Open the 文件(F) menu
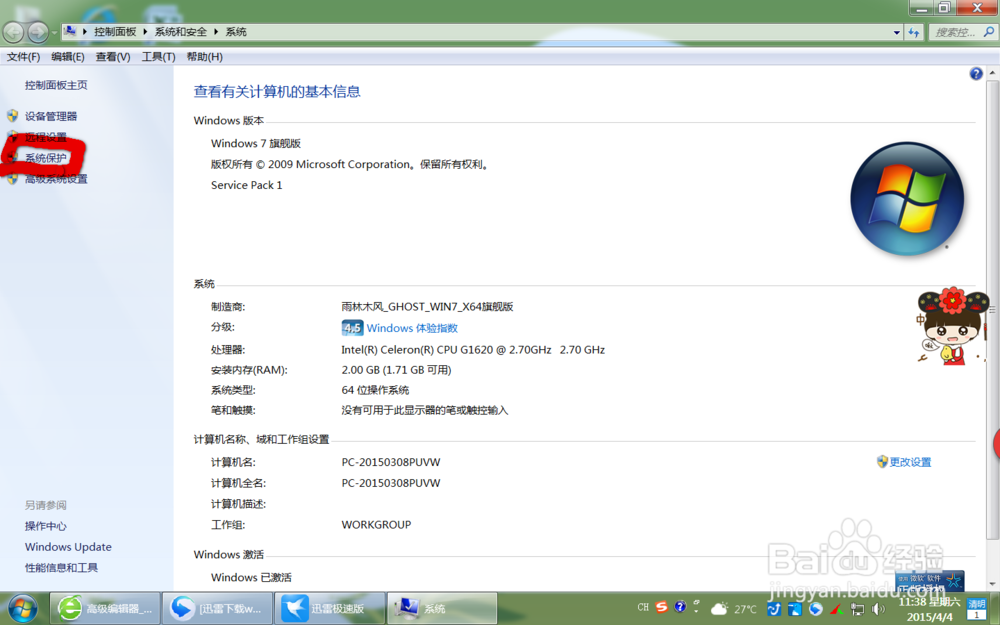1000x625 pixels. point(23,57)
